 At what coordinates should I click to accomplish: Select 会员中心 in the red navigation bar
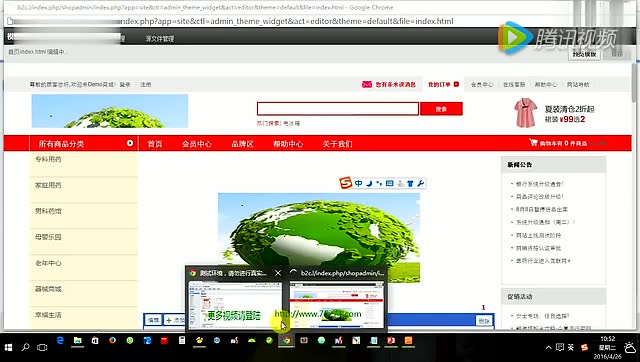point(197,144)
